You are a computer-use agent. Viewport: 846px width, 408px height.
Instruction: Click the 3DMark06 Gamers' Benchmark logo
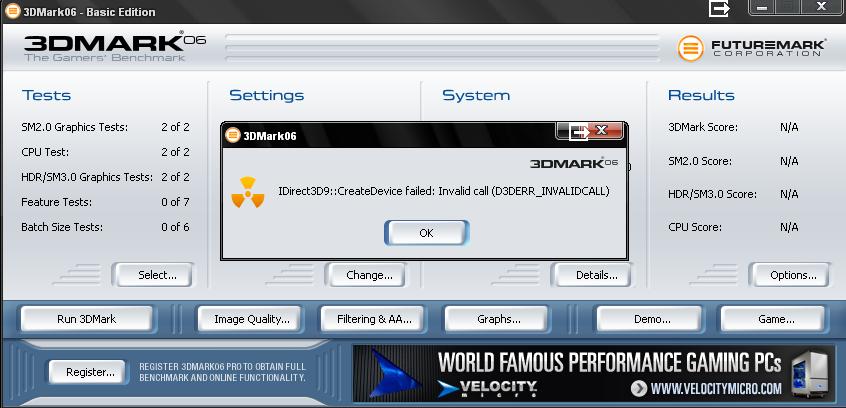(x=115, y=47)
